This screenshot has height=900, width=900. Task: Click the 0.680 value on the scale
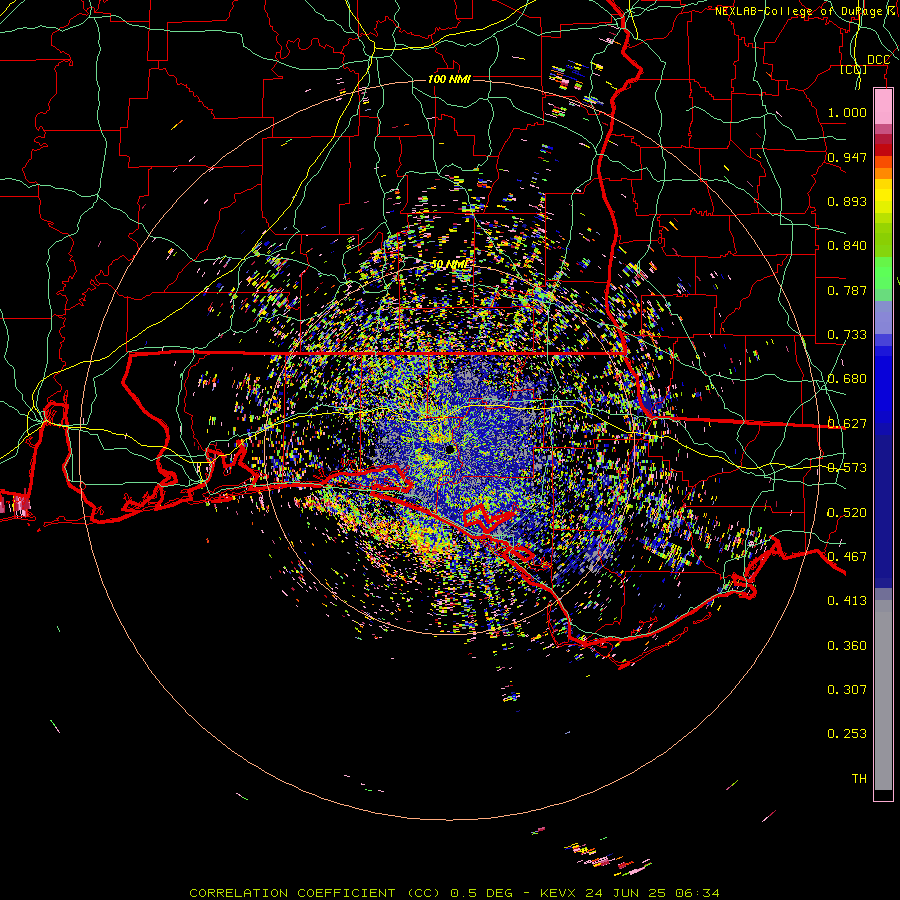point(847,379)
